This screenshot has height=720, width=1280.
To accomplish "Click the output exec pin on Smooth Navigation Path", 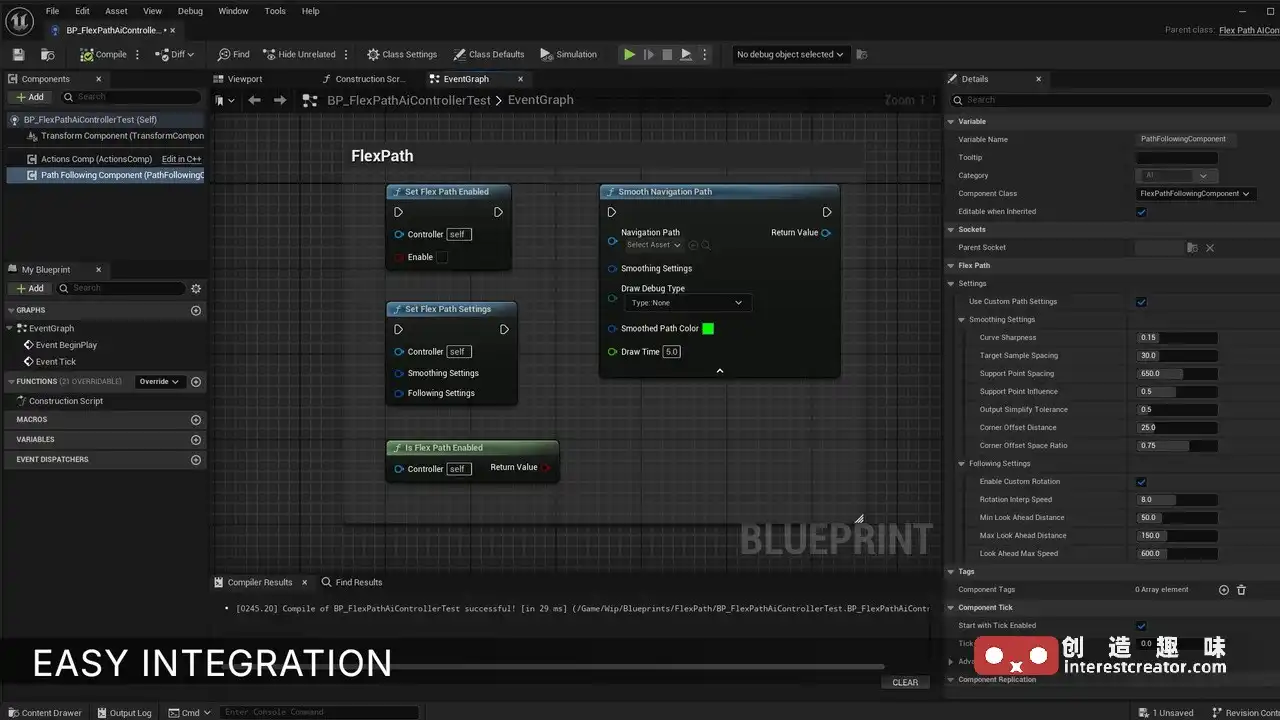I will [x=827, y=212].
